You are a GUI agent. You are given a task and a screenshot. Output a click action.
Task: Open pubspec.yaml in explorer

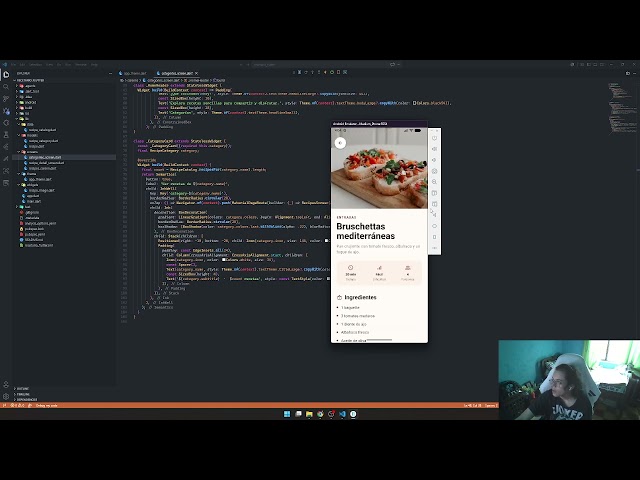(x=35, y=234)
